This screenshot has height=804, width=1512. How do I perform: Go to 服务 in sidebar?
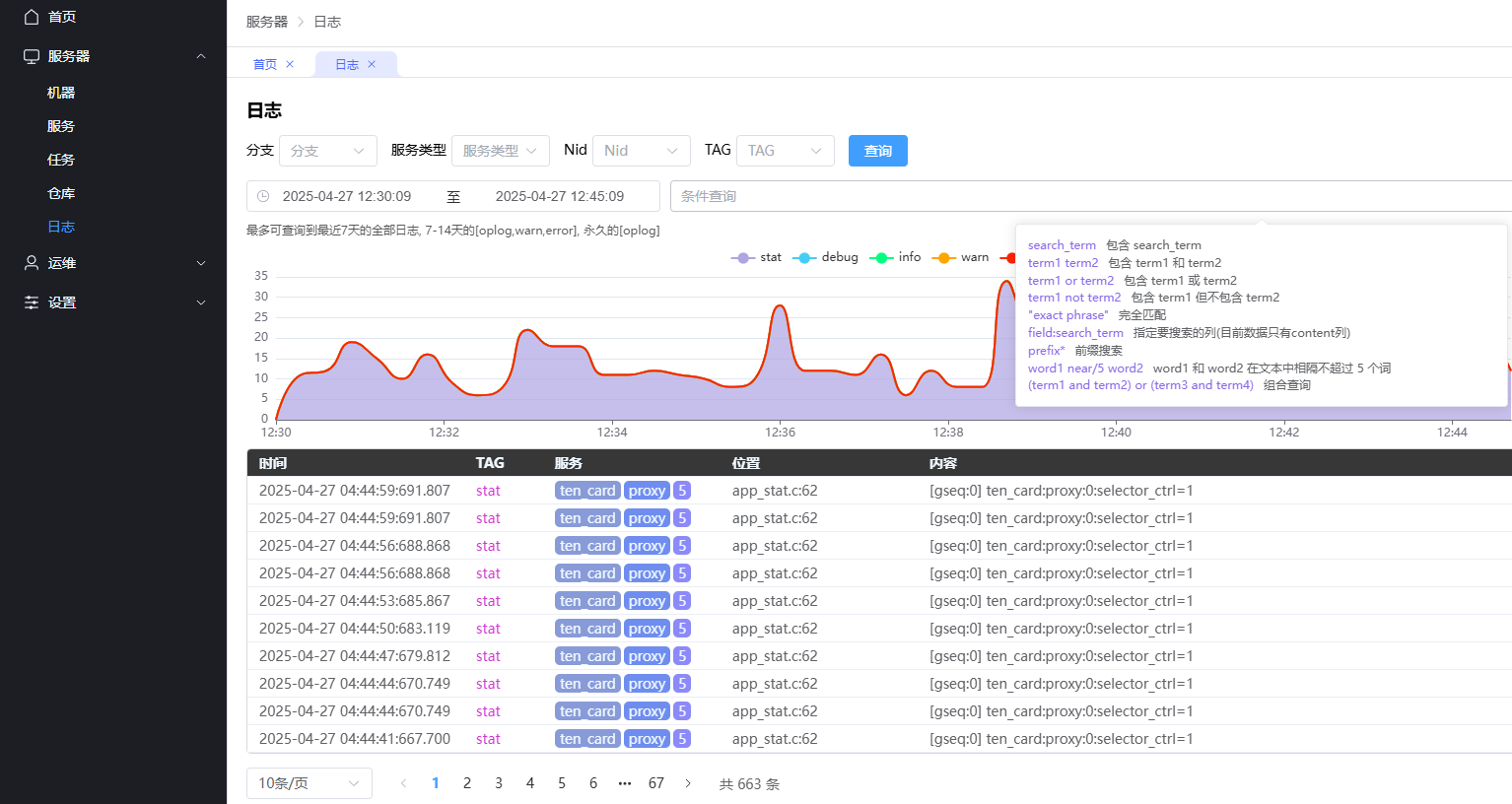click(61, 126)
